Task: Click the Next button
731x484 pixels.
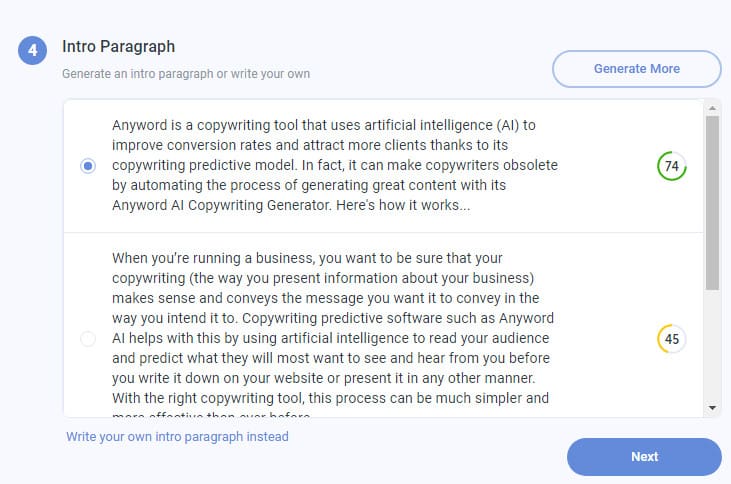Action: [644, 456]
